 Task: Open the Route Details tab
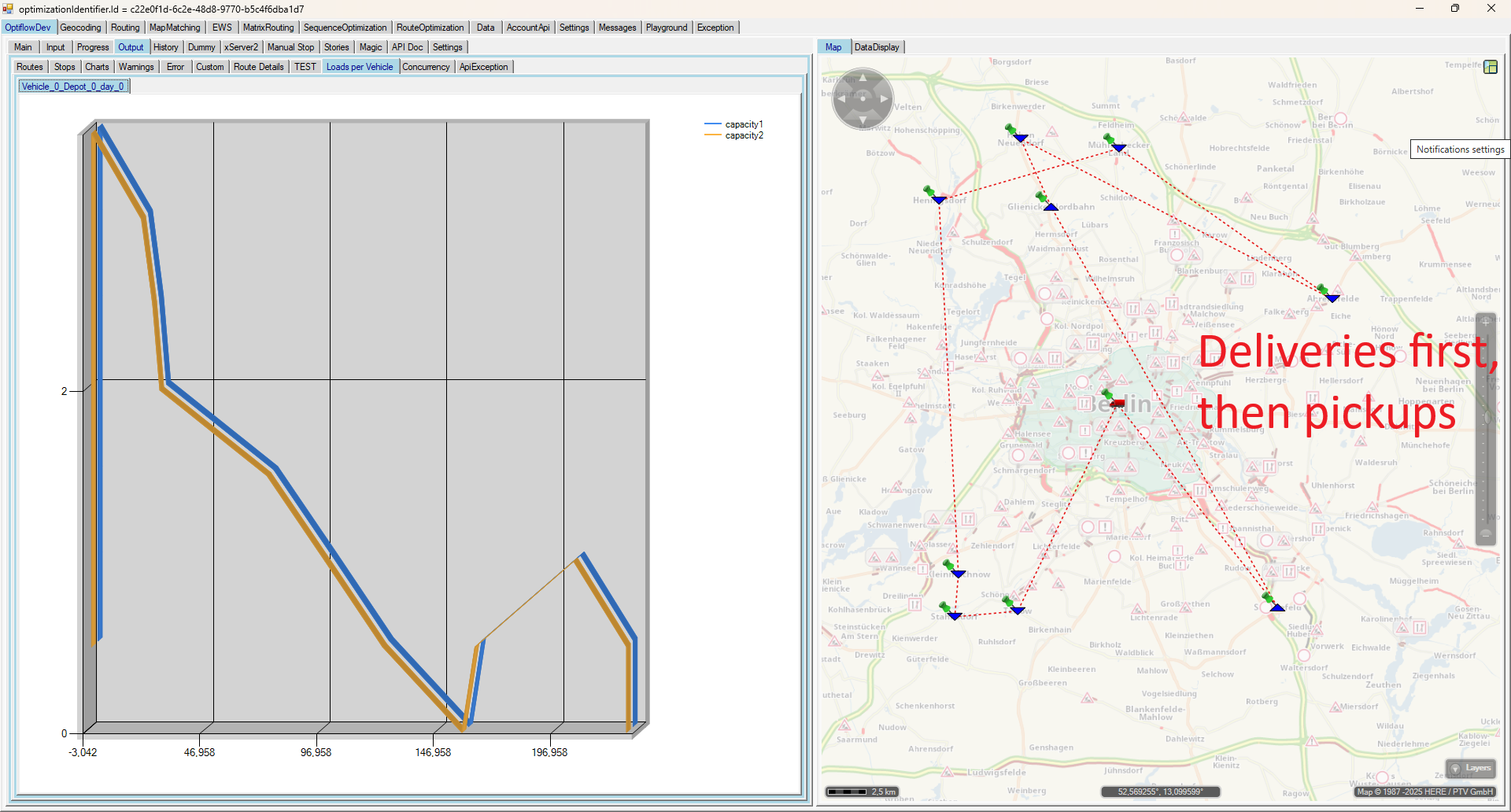click(x=258, y=67)
